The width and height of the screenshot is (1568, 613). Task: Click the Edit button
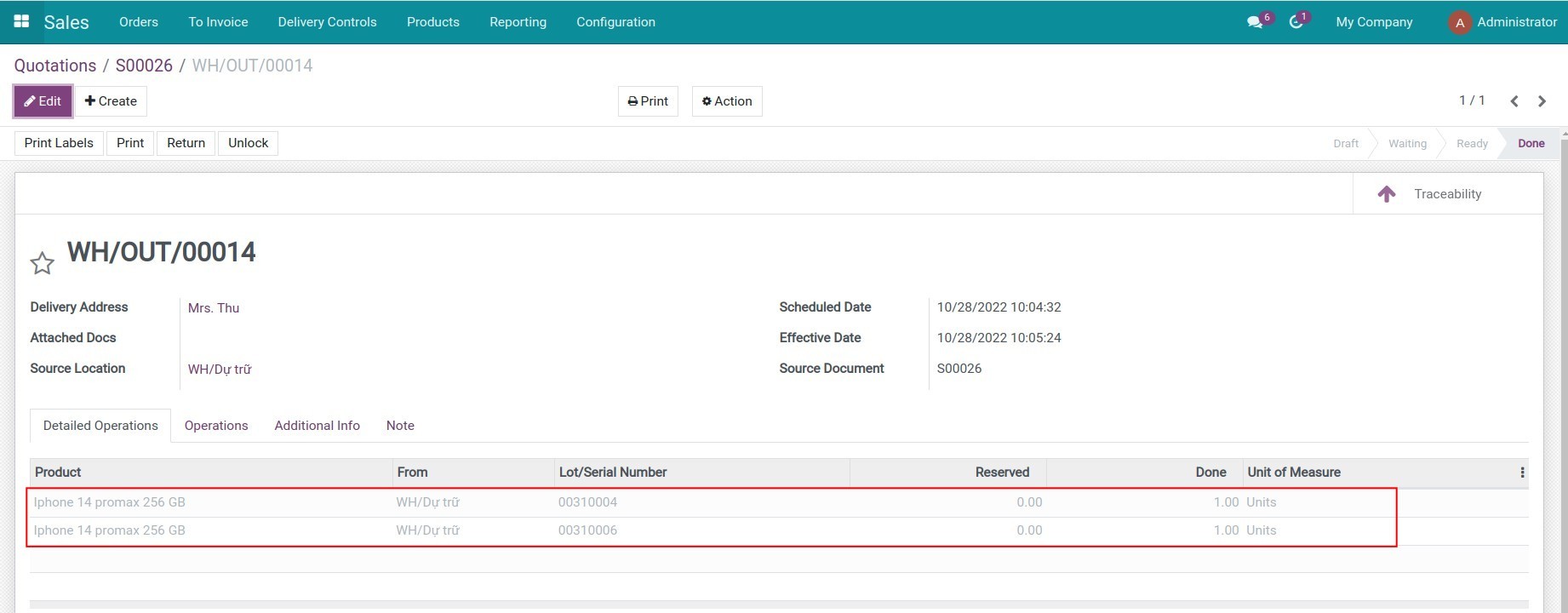[43, 101]
